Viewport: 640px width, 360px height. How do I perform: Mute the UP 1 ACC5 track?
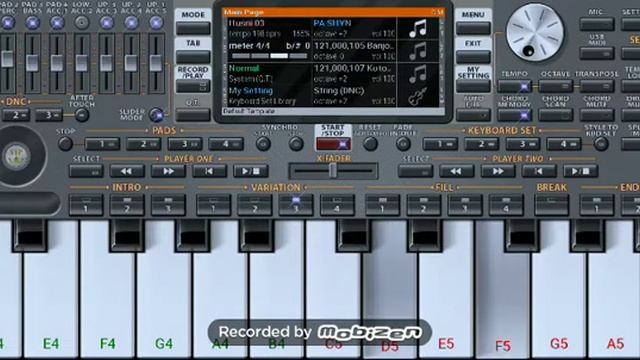point(156,23)
